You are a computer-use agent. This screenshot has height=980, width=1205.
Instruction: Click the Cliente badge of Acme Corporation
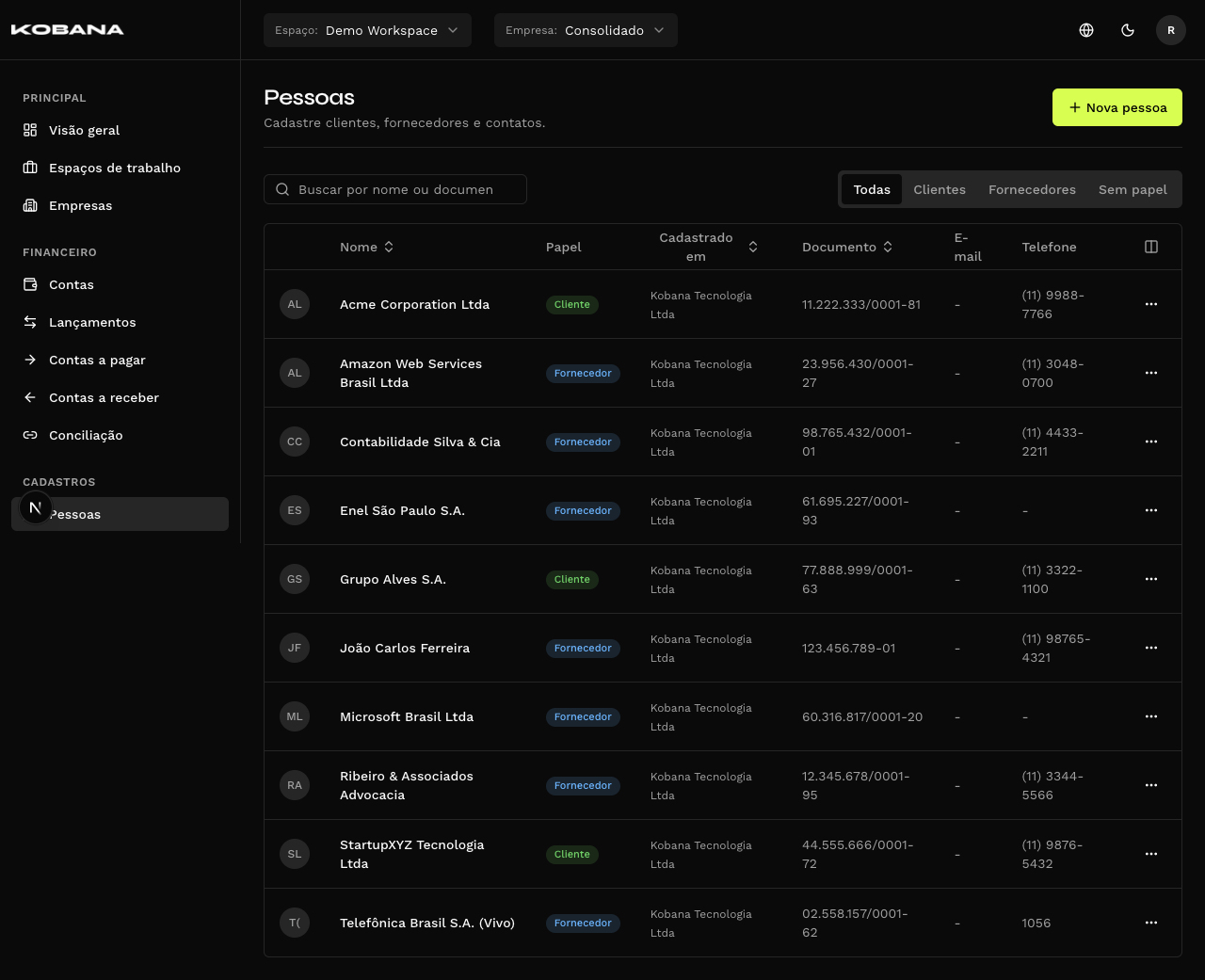pyautogui.click(x=572, y=304)
